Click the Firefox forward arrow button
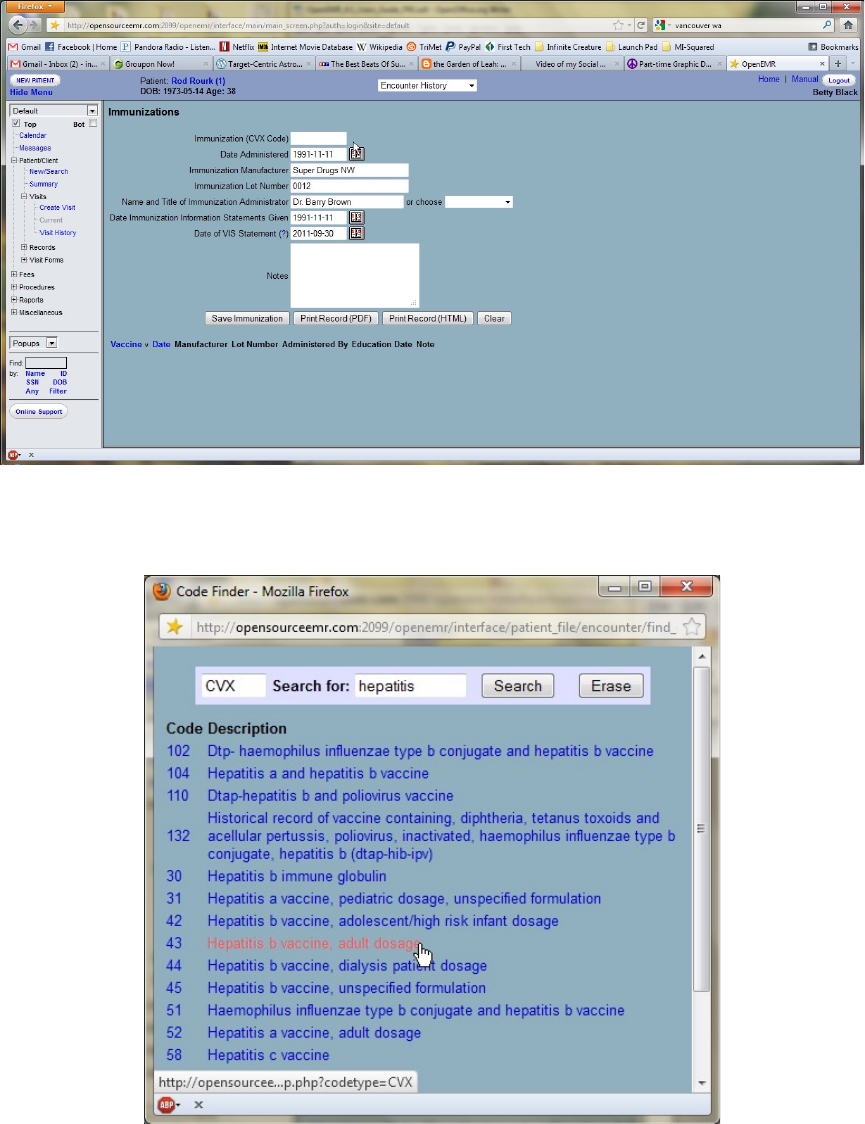This screenshot has height=1124, width=865. (34, 25)
